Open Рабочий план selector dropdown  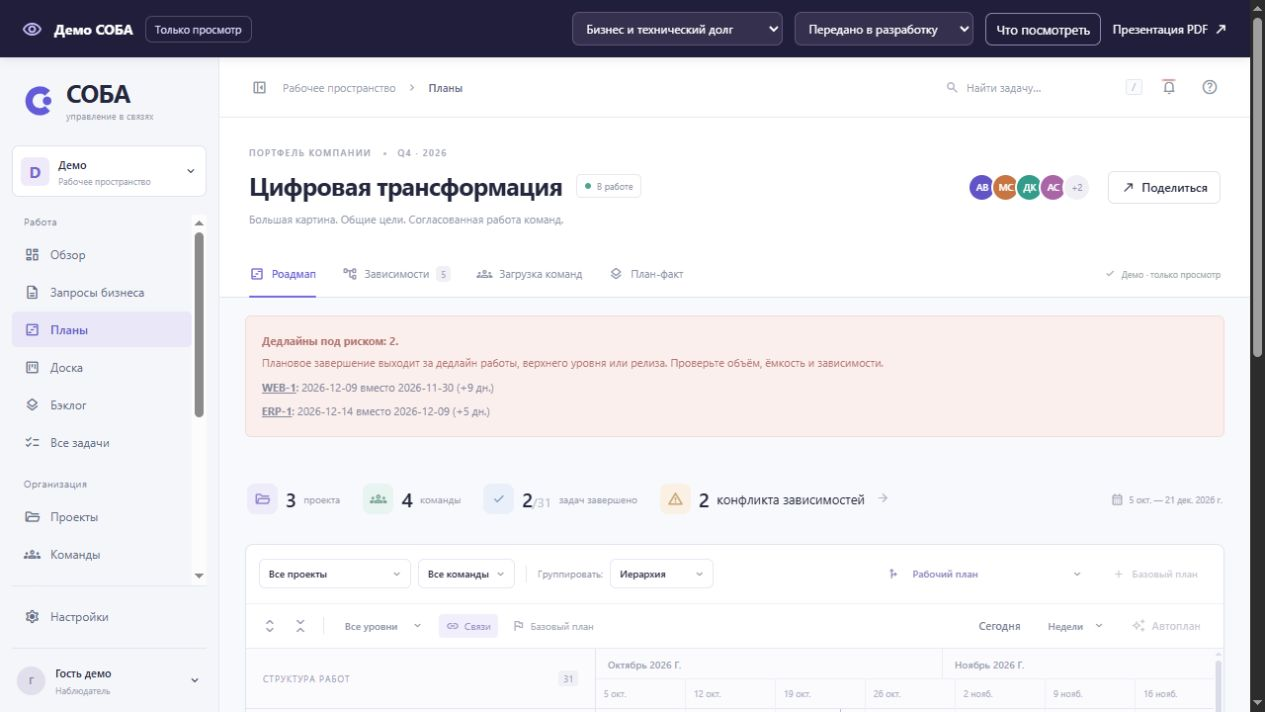(985, 574)
